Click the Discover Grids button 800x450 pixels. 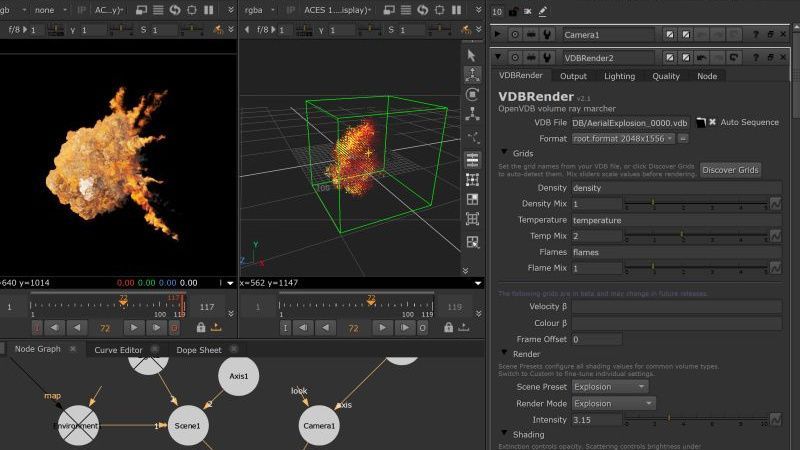click(x=730, y=170)
